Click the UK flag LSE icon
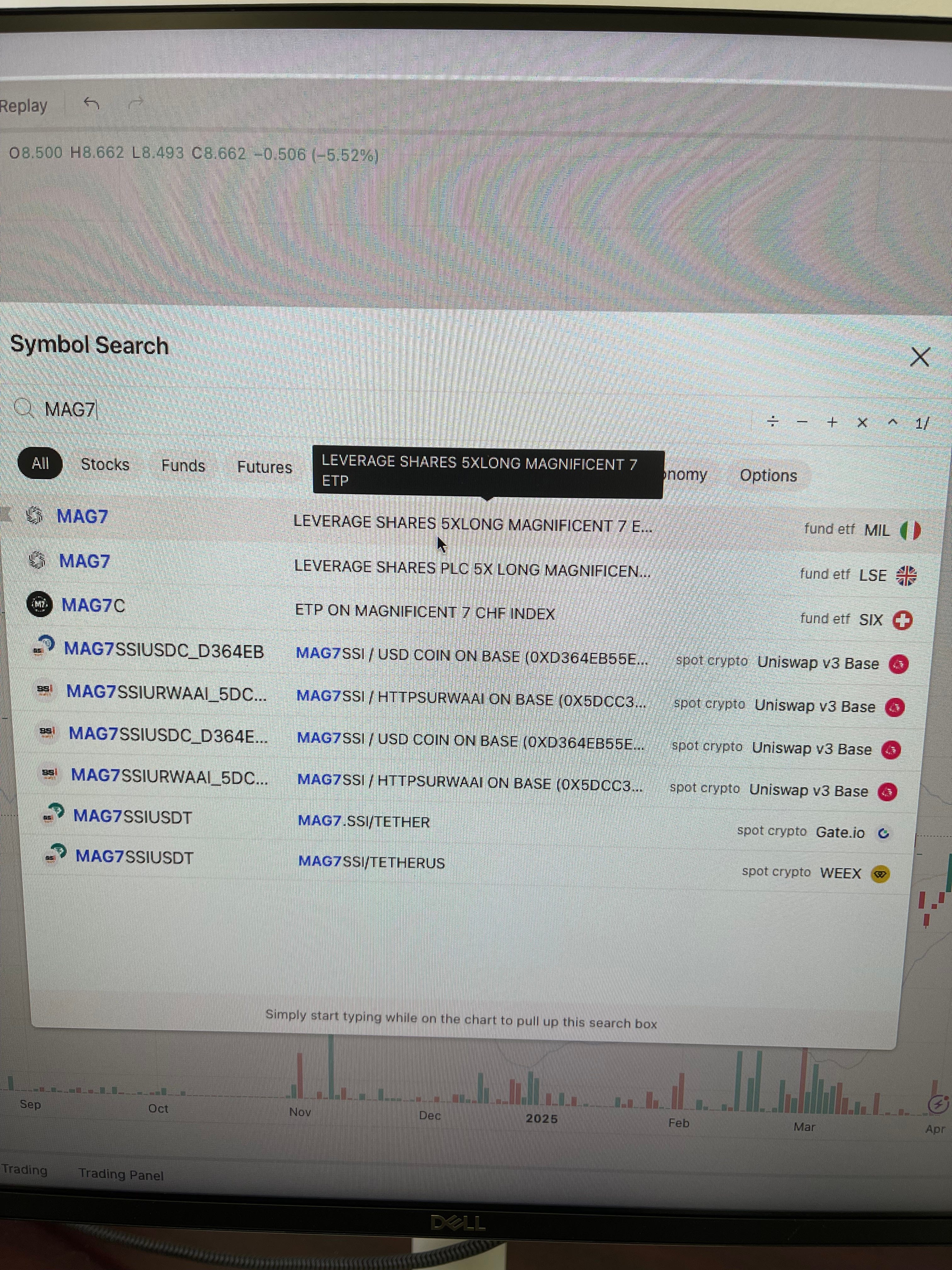Image resolution: width=952 pixels, height=1270 pixels. (906, 575)
